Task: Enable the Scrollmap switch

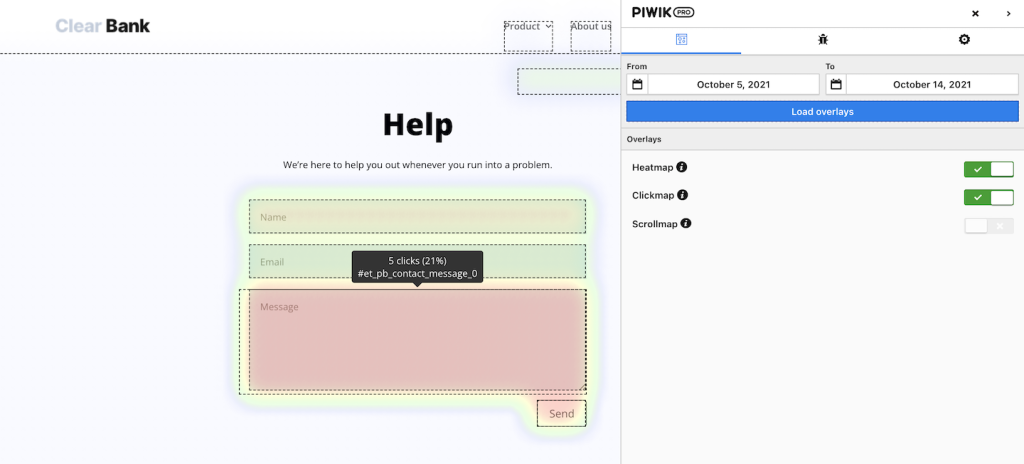Action: 989,226
